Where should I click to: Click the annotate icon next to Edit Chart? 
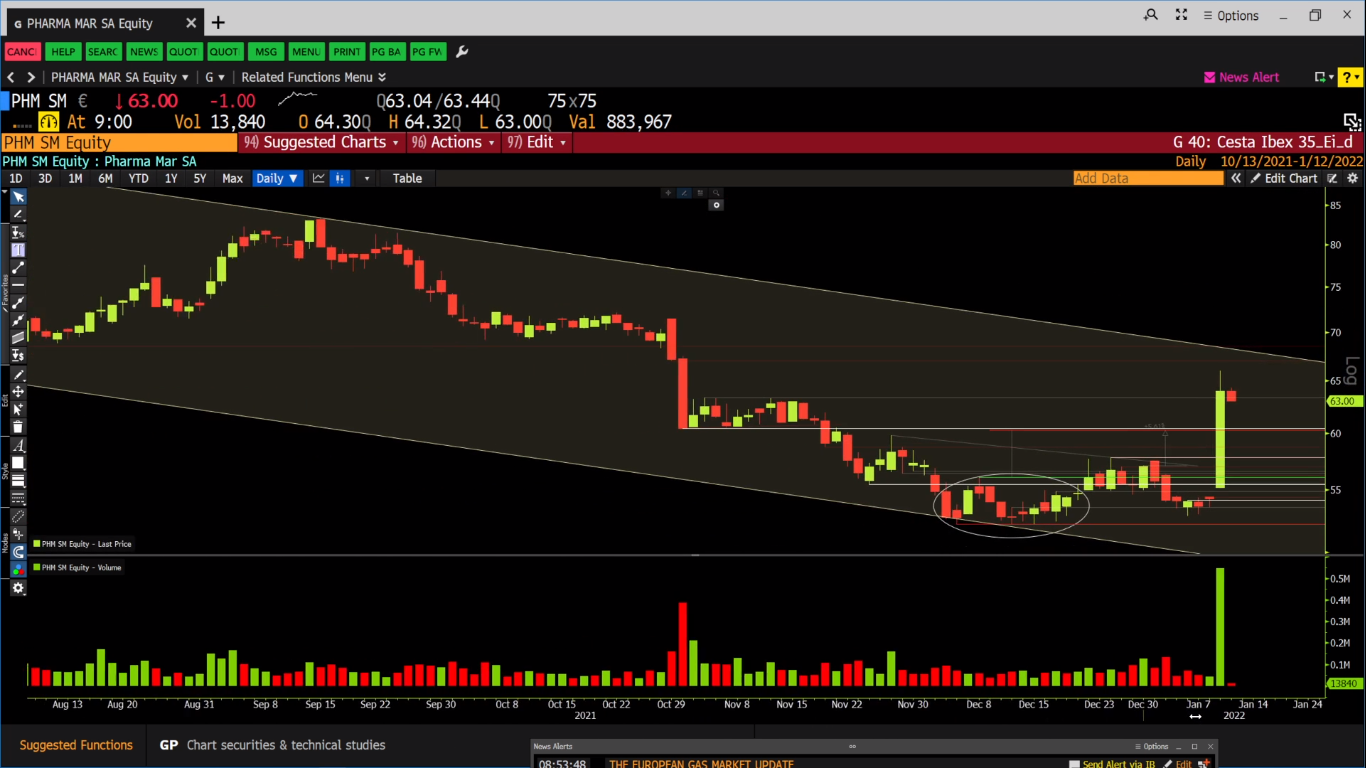[1332, 178]
